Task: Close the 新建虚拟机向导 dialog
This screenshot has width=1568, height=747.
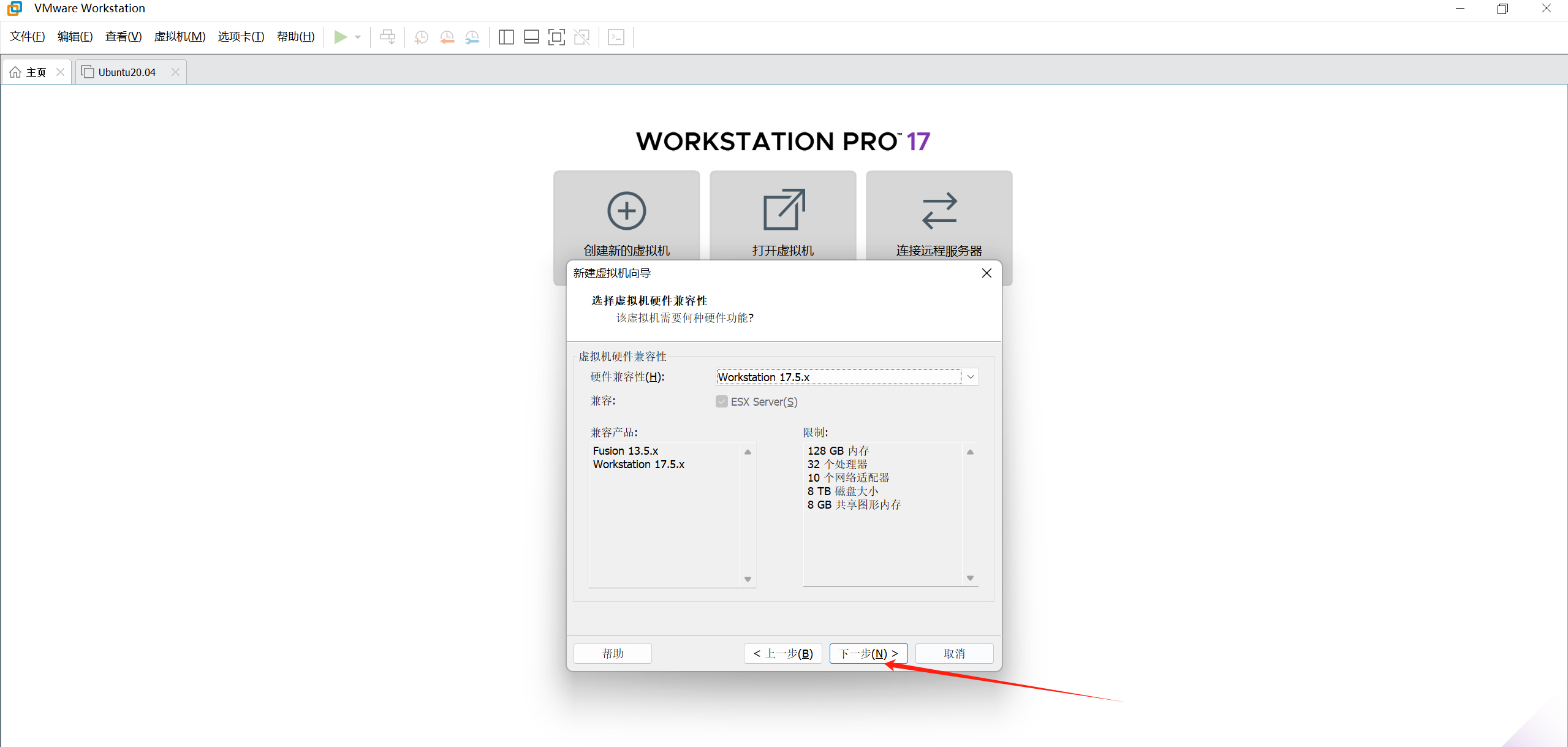Action: [987, 273]
